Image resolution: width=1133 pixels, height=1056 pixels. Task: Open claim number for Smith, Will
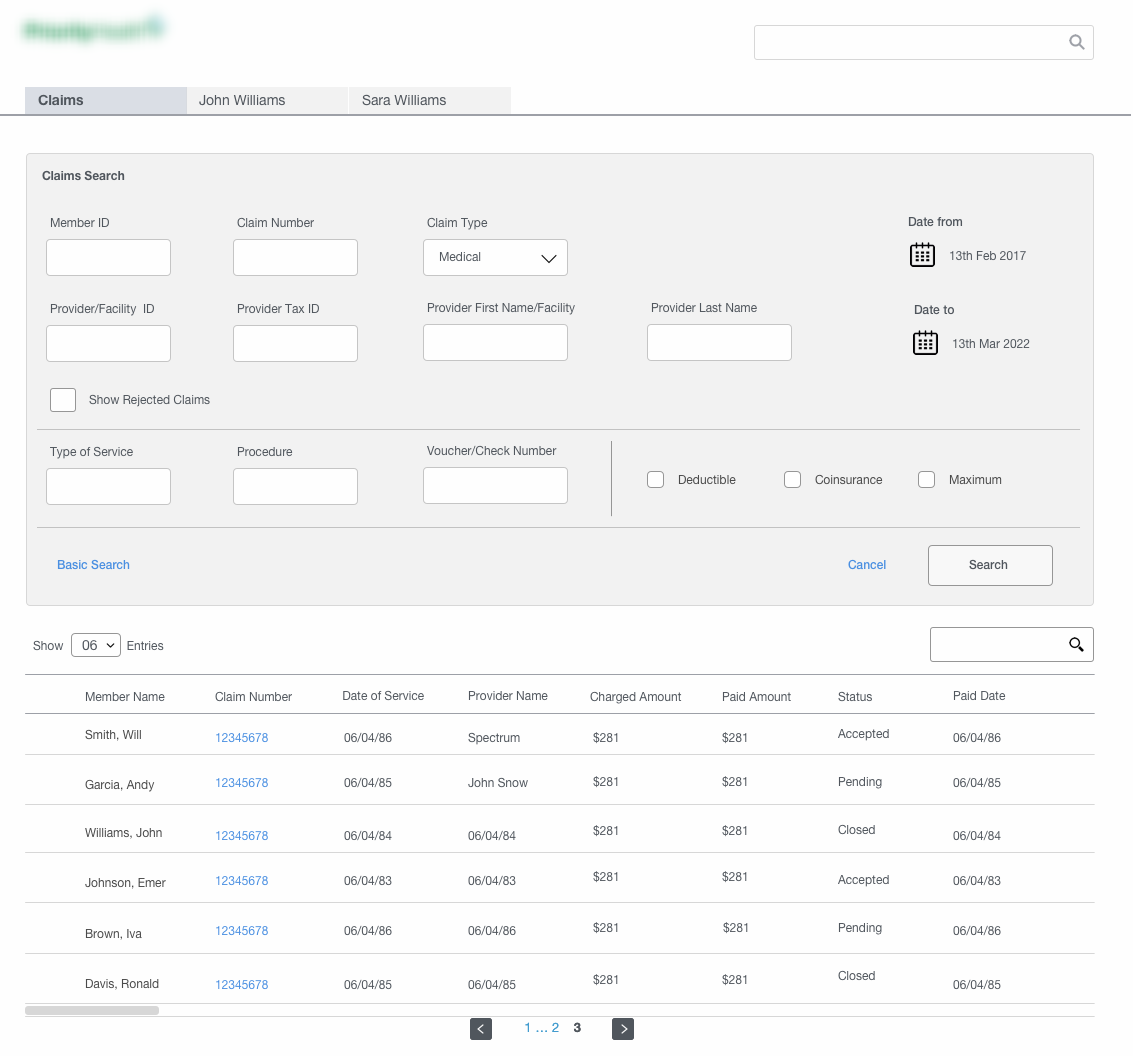coord(241,738)
